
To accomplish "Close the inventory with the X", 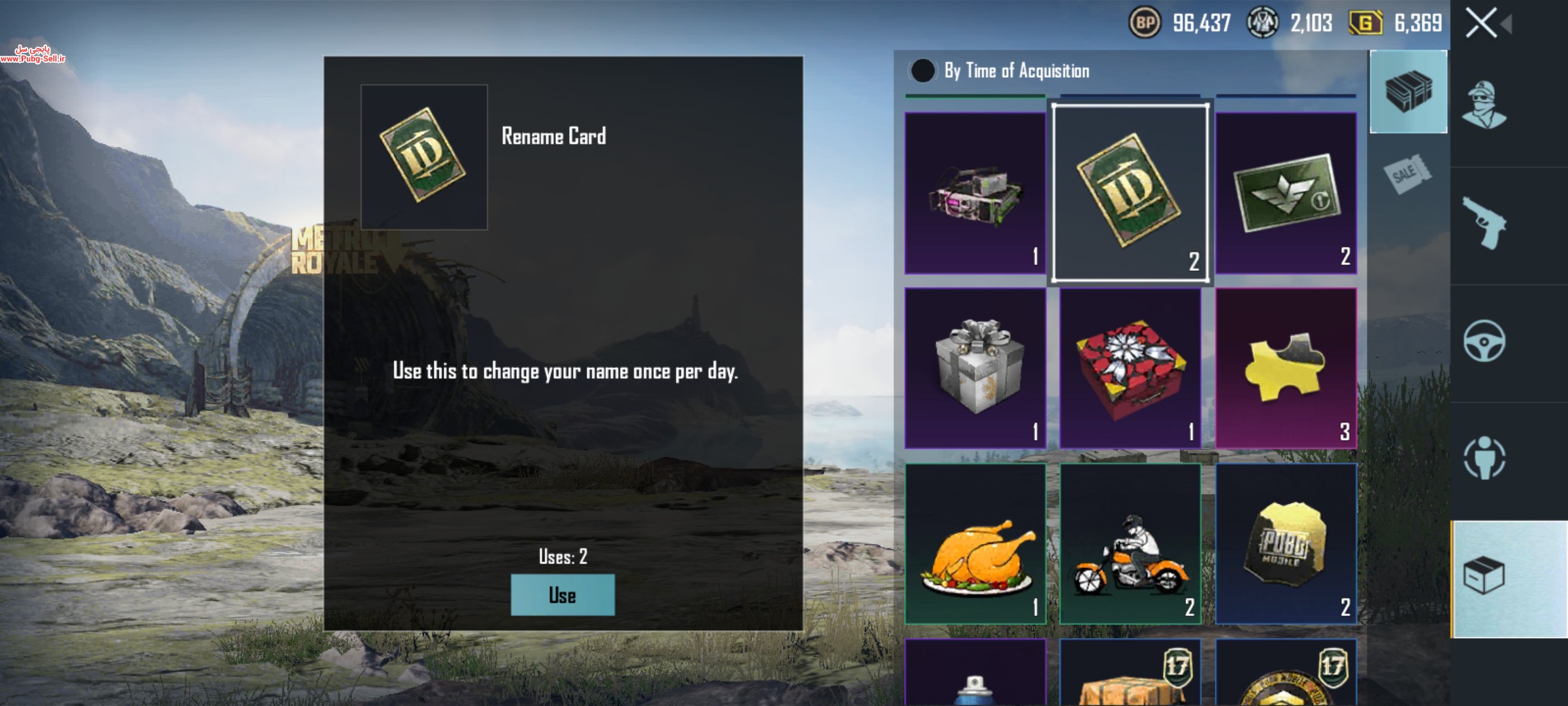I will coord(1481,24).
